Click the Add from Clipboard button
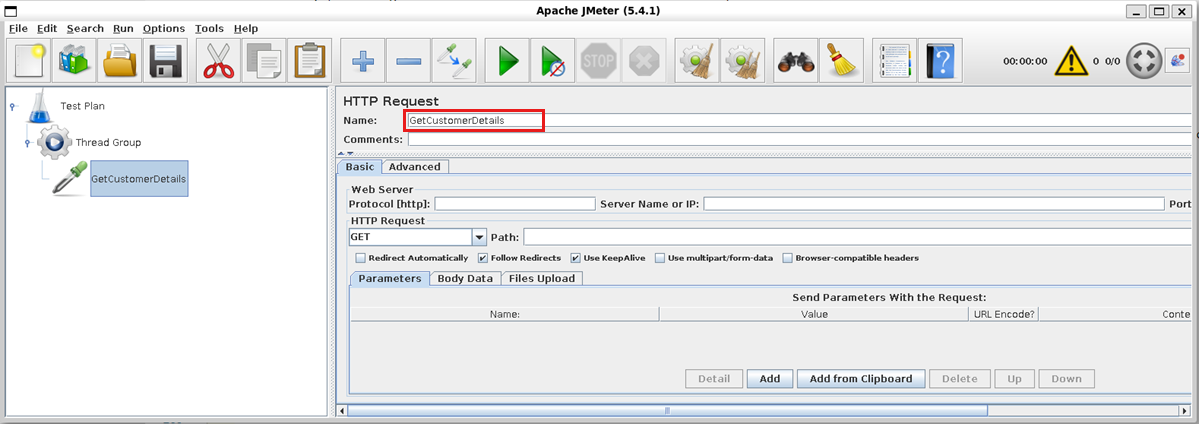 tap(861, 379)
